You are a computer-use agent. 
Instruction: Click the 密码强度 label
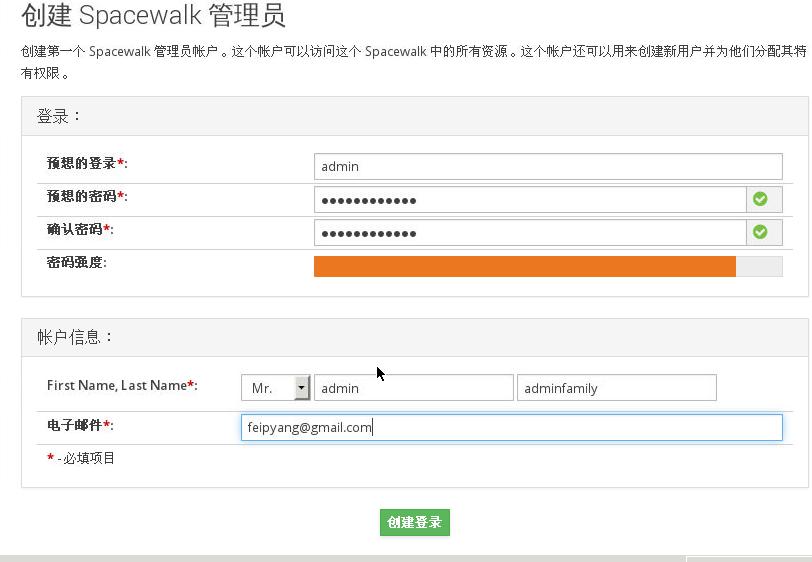(x=77, y=263)
